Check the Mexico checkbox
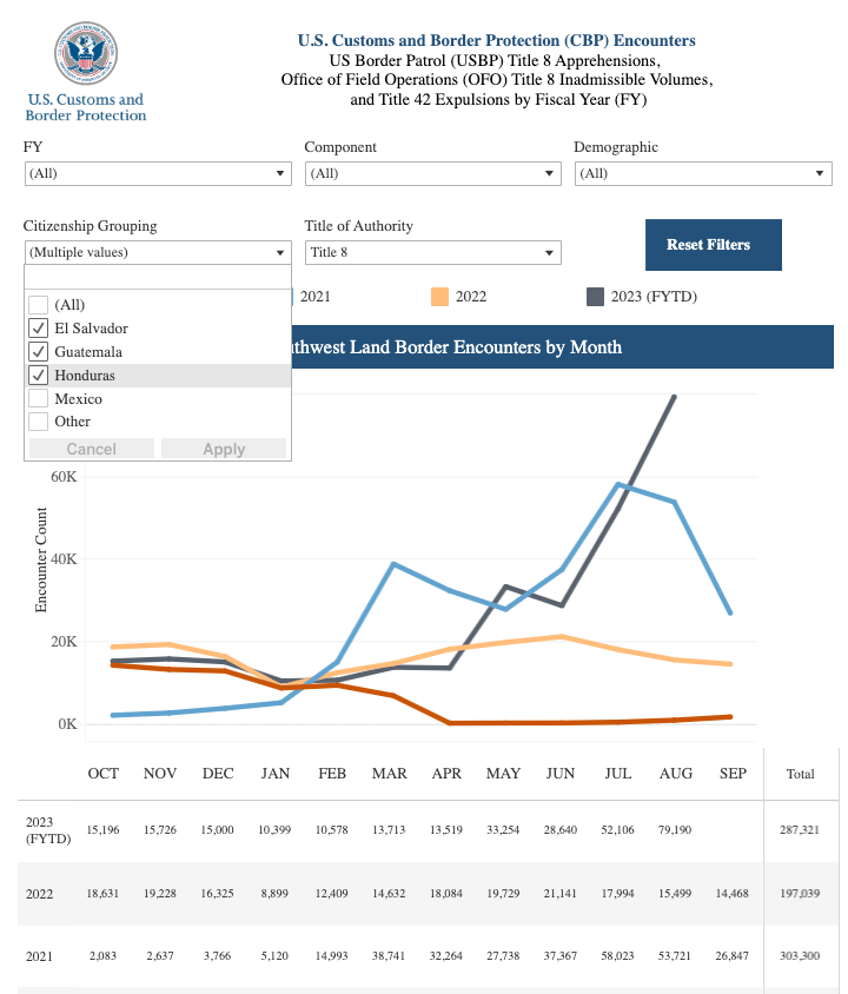 [39, 399]
